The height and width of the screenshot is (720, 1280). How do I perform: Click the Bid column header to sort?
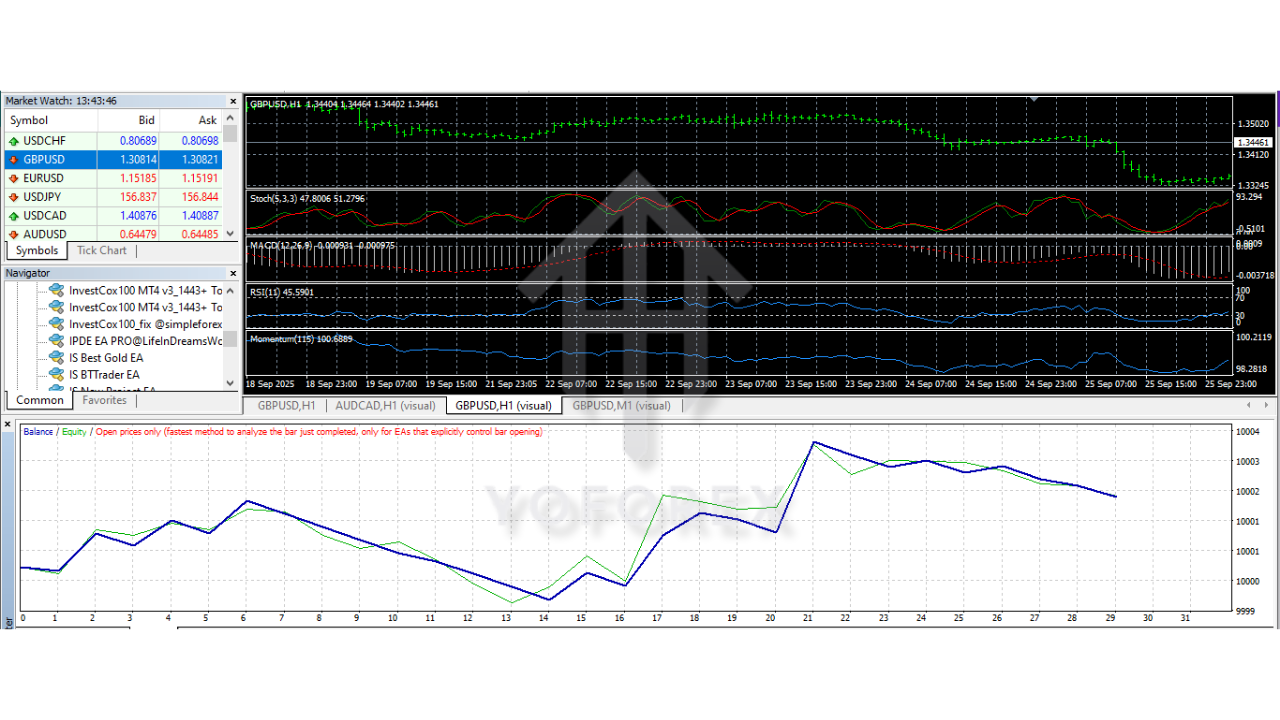point(146,120)
